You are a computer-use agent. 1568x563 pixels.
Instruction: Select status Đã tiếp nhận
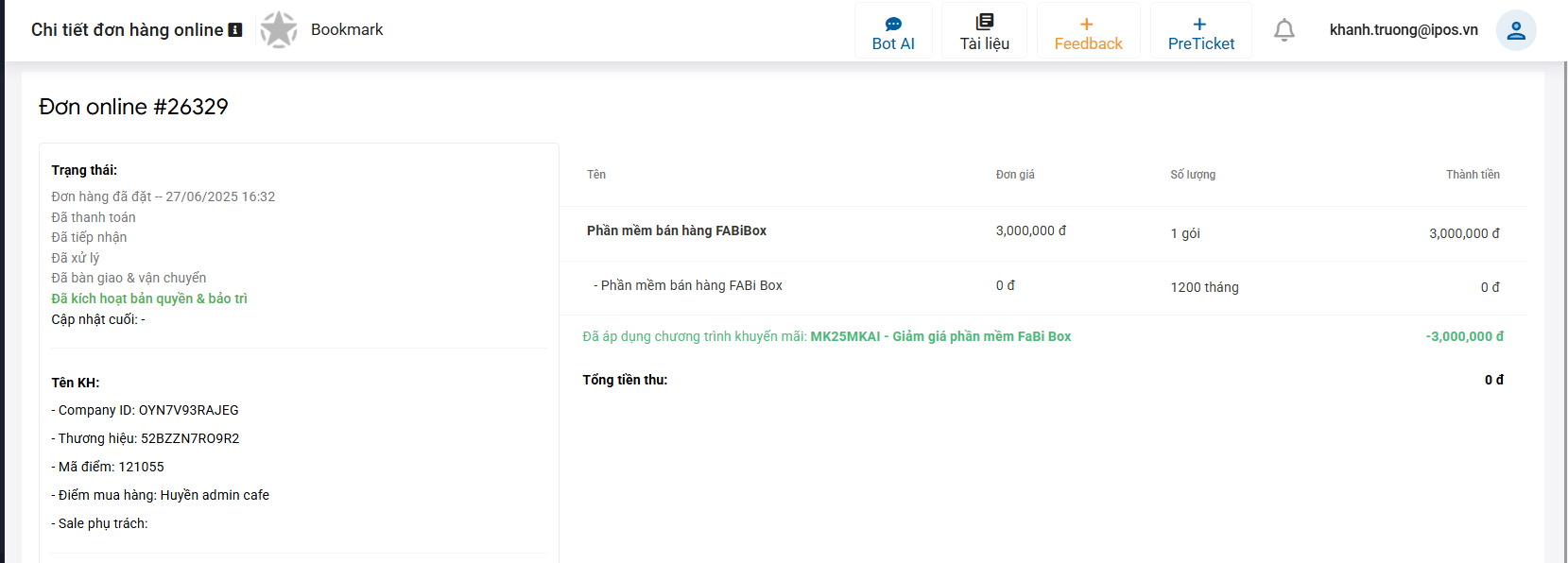pyautogui.click(x=89, y=237)
